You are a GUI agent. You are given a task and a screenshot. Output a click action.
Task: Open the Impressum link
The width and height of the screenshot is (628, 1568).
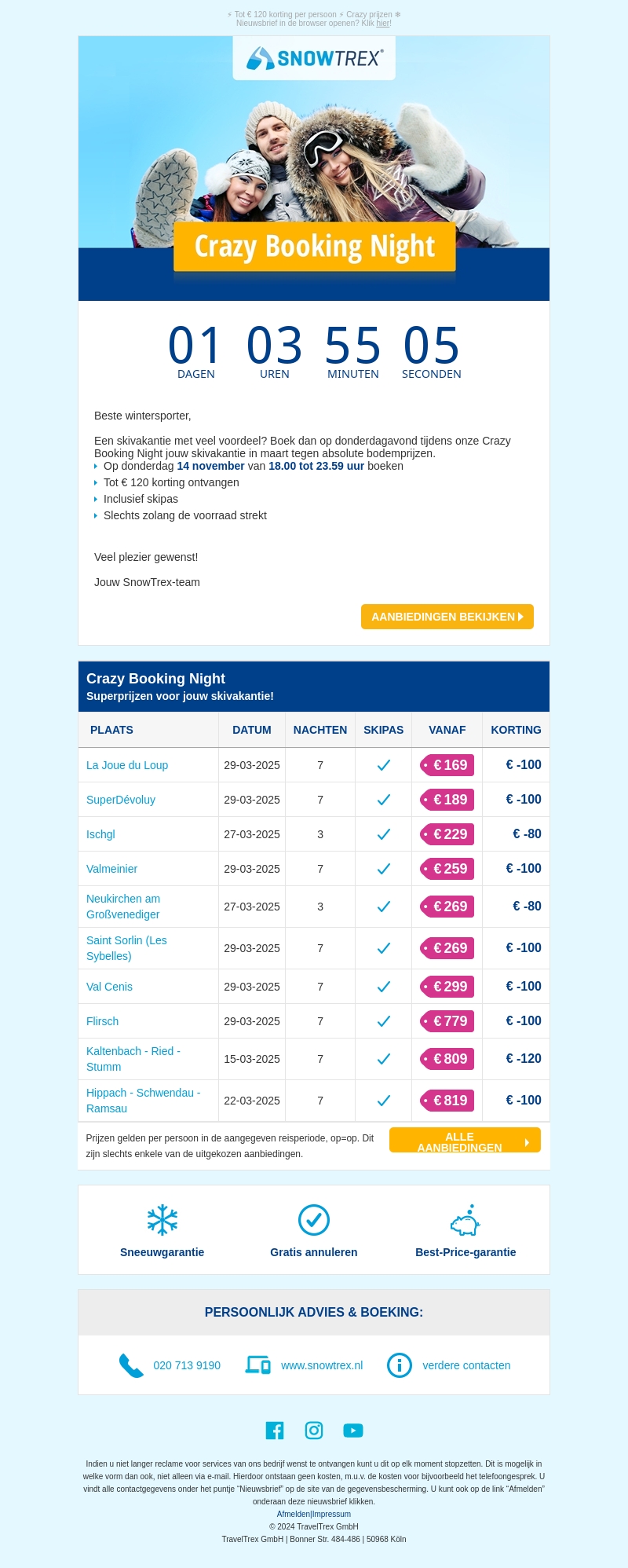332,1514
